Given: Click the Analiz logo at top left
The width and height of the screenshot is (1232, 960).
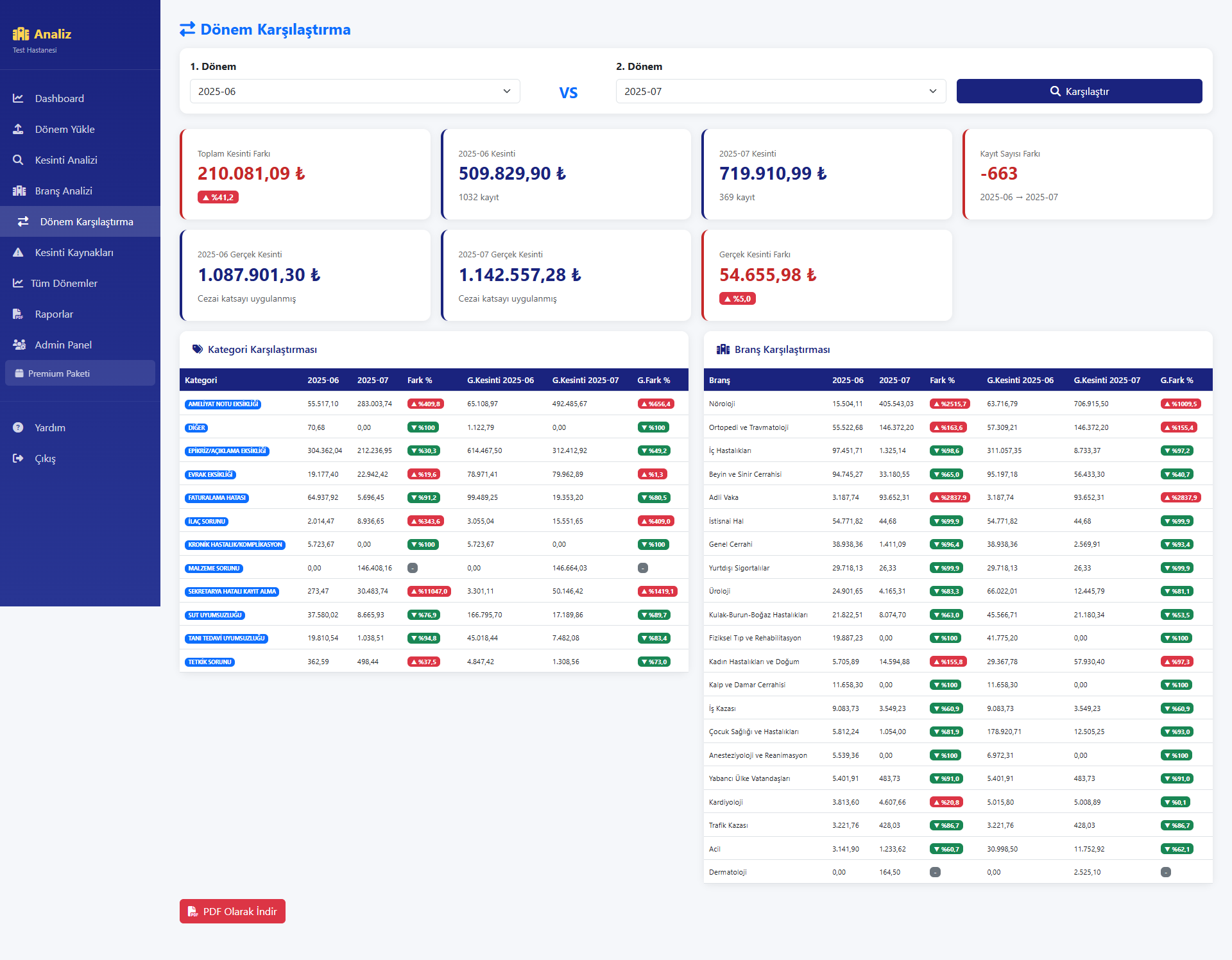Looking at the screenshot, I should (x=42, y=34).
